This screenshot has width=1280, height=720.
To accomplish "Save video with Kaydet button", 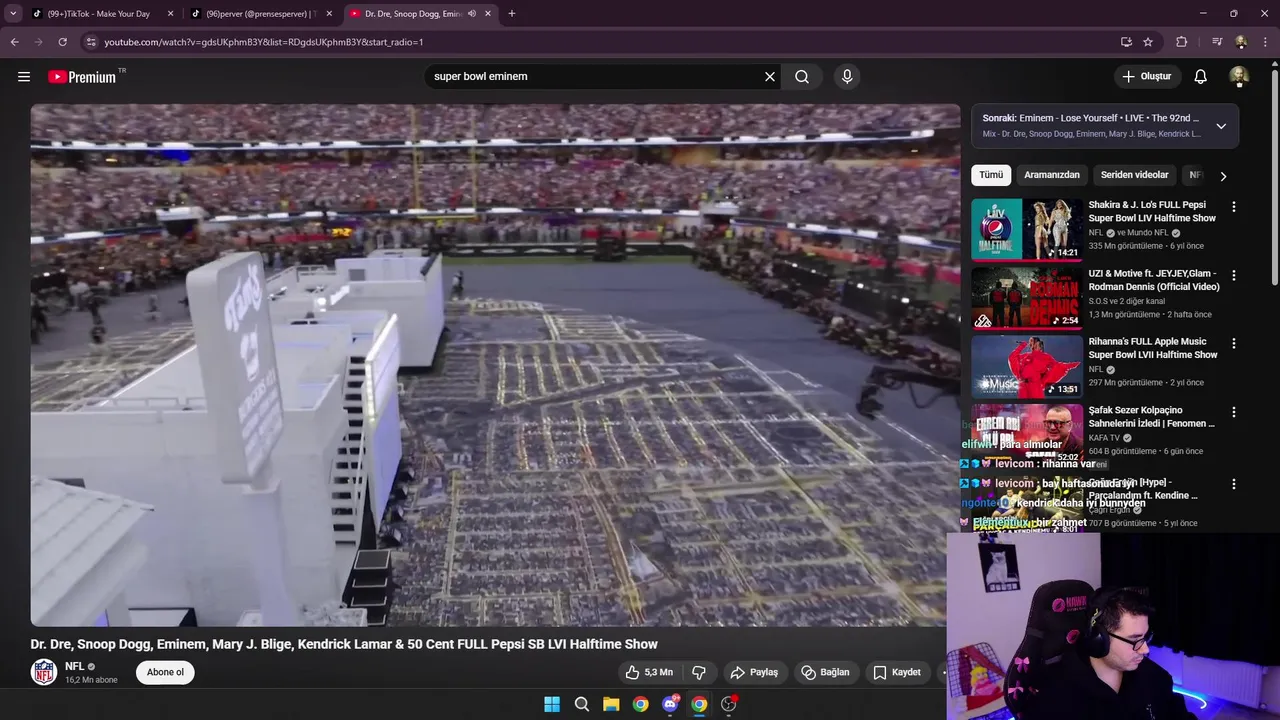I will [x=897, y=672].
